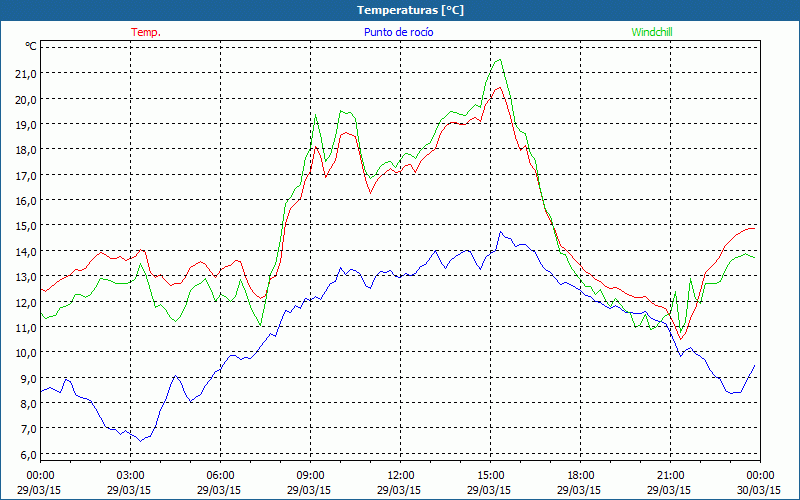
Task: Click the 18:00 time axis label
Action: [x=581, y=476]
